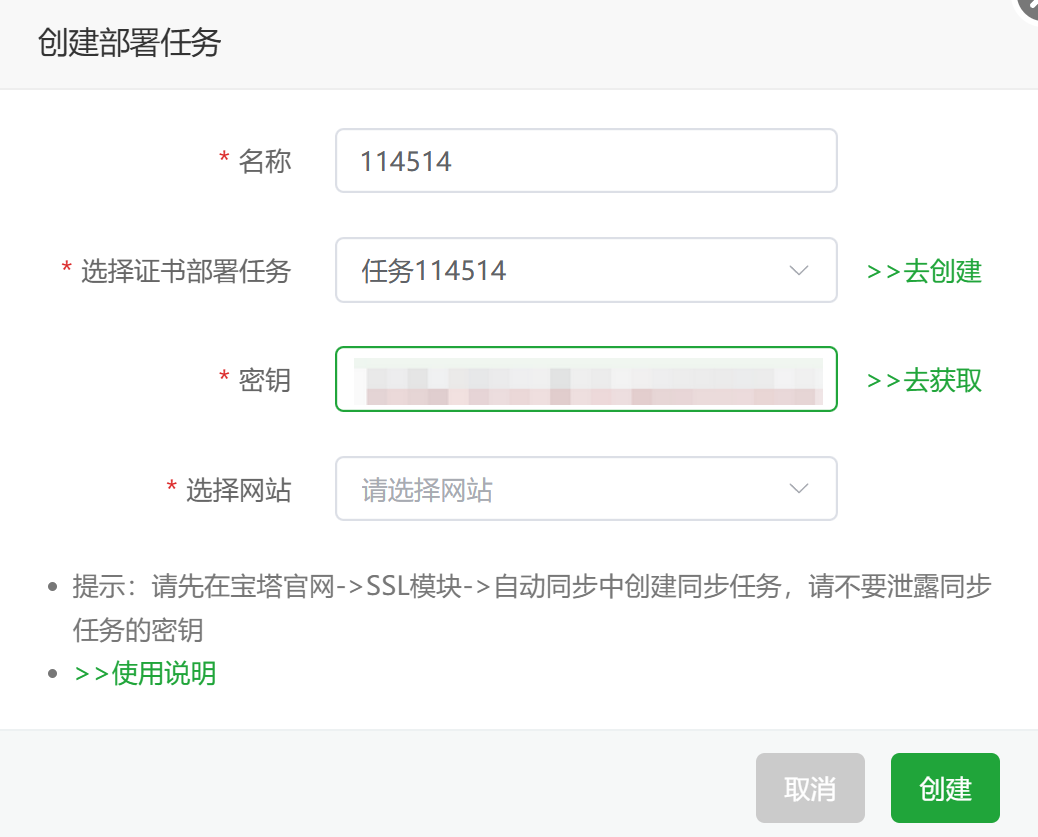Open the >>去创建 link to create a task
1038x837 pixels.
[x=923, y=271]
